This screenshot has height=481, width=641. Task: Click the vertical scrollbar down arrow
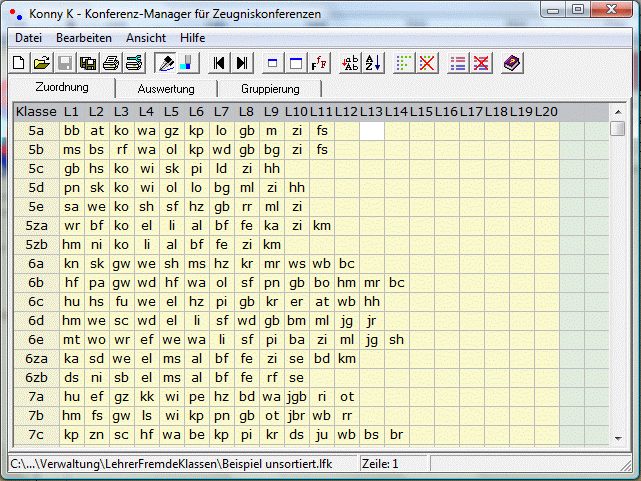pyautogui.click(x=618, y=441)
